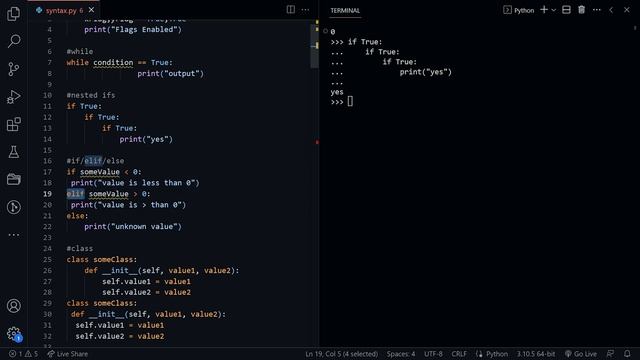This screenshot has height=360, width=640.
Task: Change end of line sequence CRLF
Action: click(x=459, y=354)
